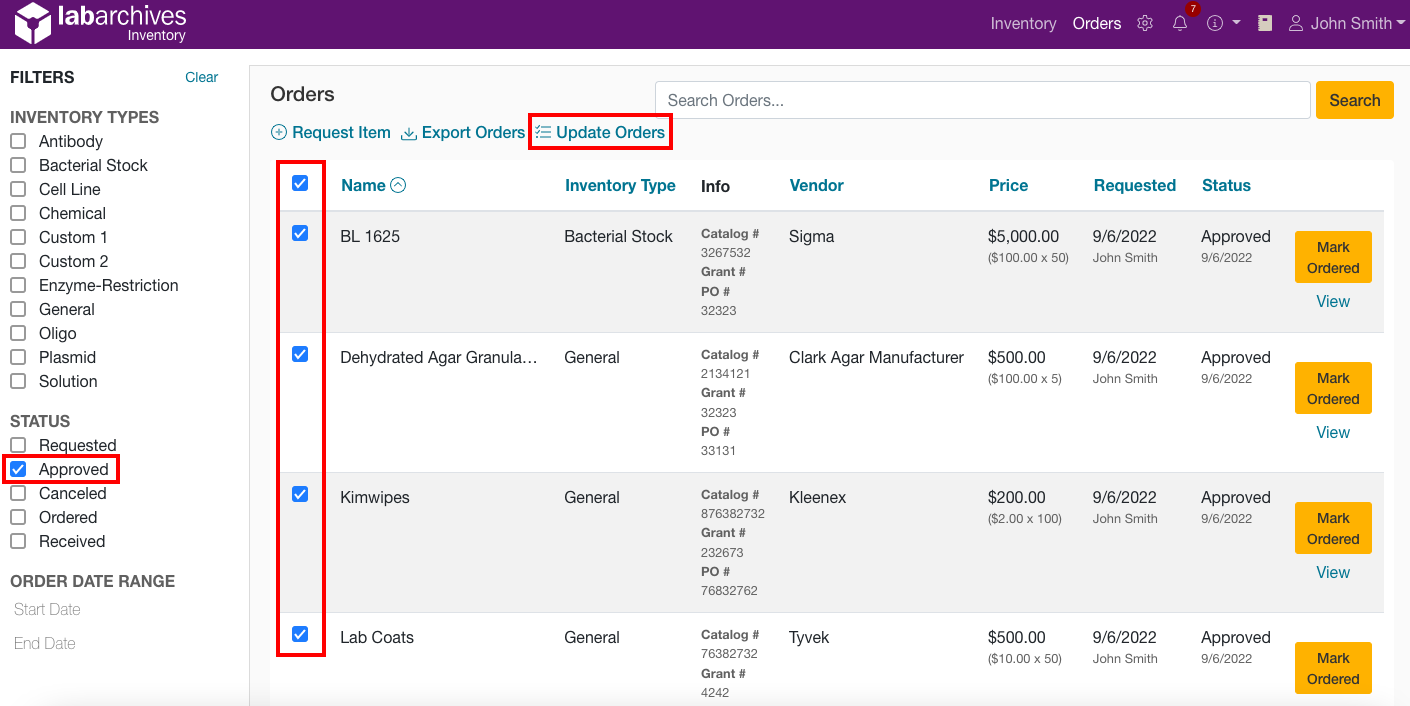Screen dimensions: 1410x706
Task: Open the LabArchives notebook icon
Action: (1263, 22)
